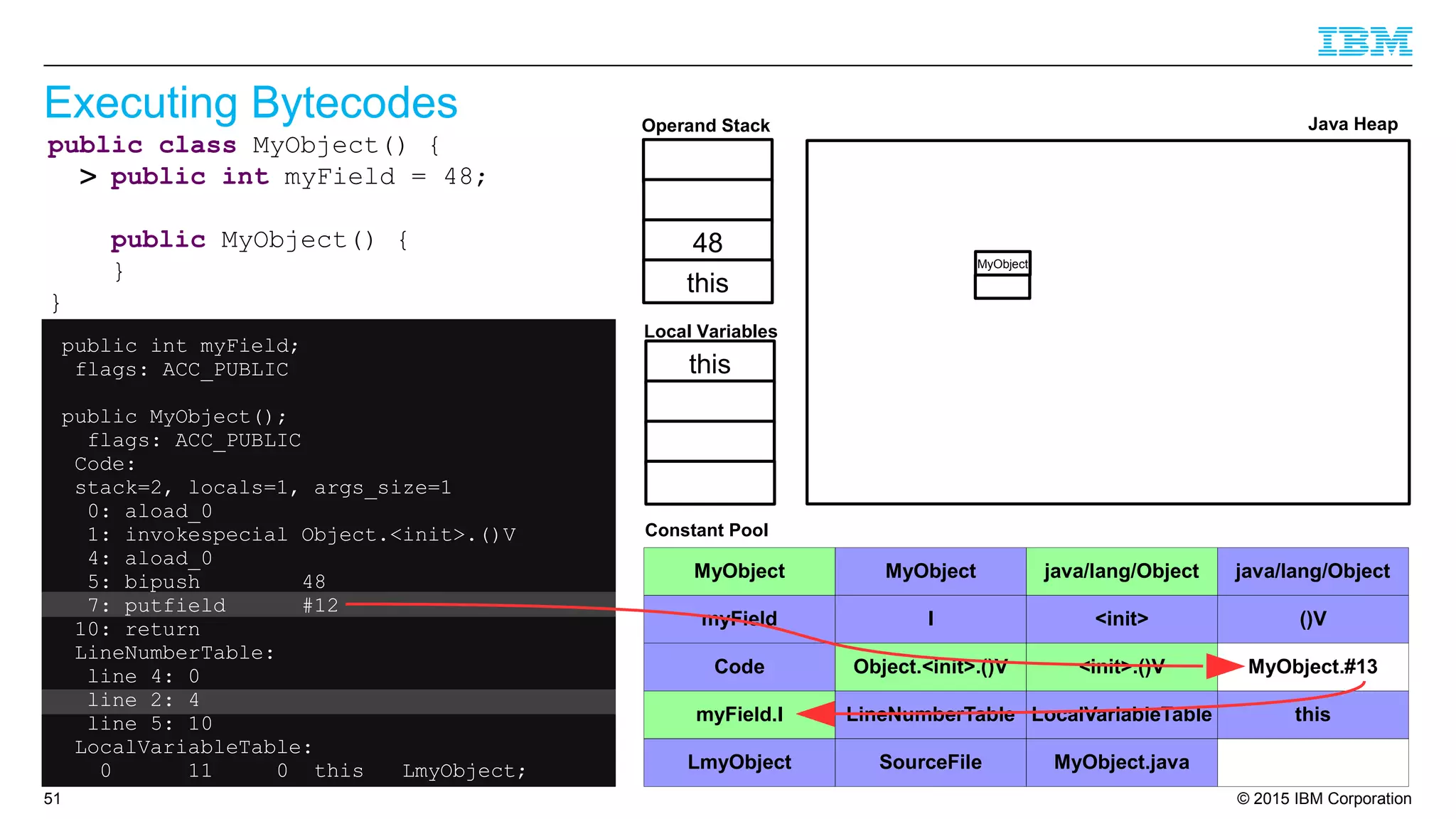Click the 'I' constant pool cell
Viewport: 1456px width, 819px height.
(x=931, y=619)
